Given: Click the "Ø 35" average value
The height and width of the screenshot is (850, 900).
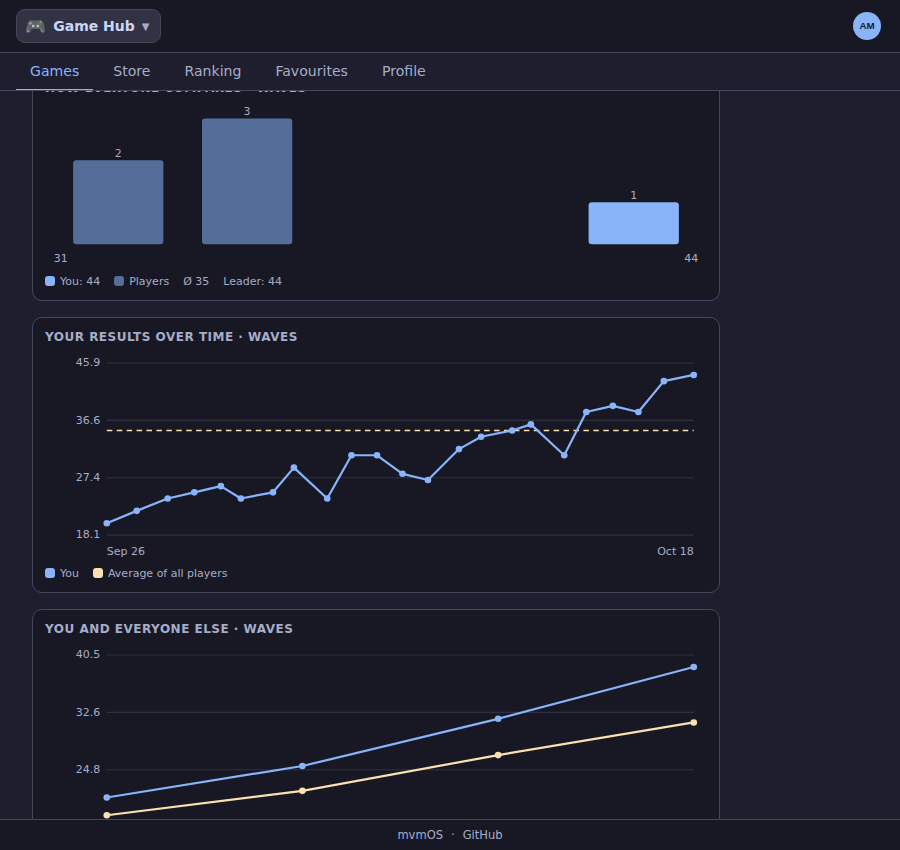Looking at the screenshot, I should [196, 281].
